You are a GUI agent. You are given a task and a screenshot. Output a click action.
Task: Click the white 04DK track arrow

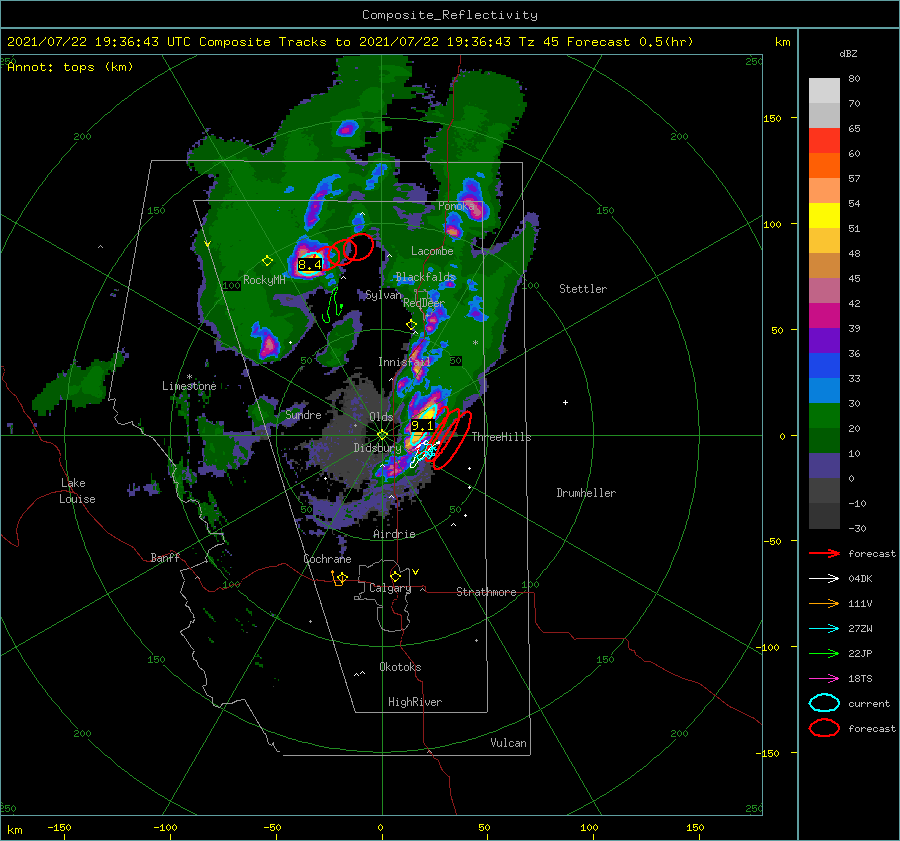824,579
